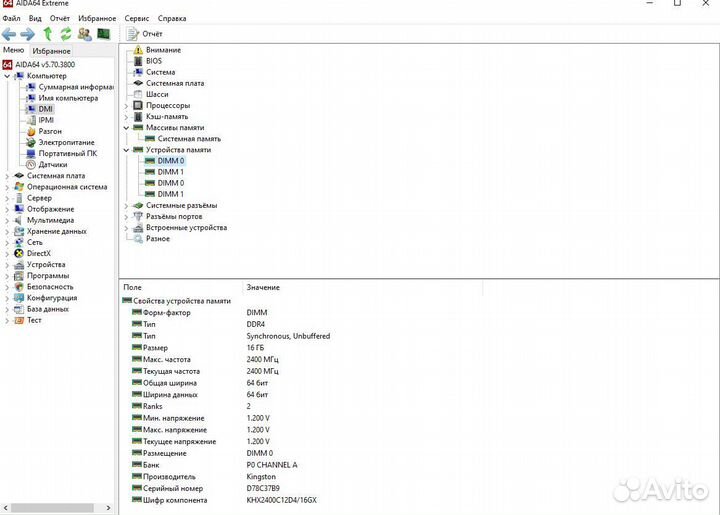
Task: Click the green monitor graph toolbar icon
Action: (x=103, y=34)
